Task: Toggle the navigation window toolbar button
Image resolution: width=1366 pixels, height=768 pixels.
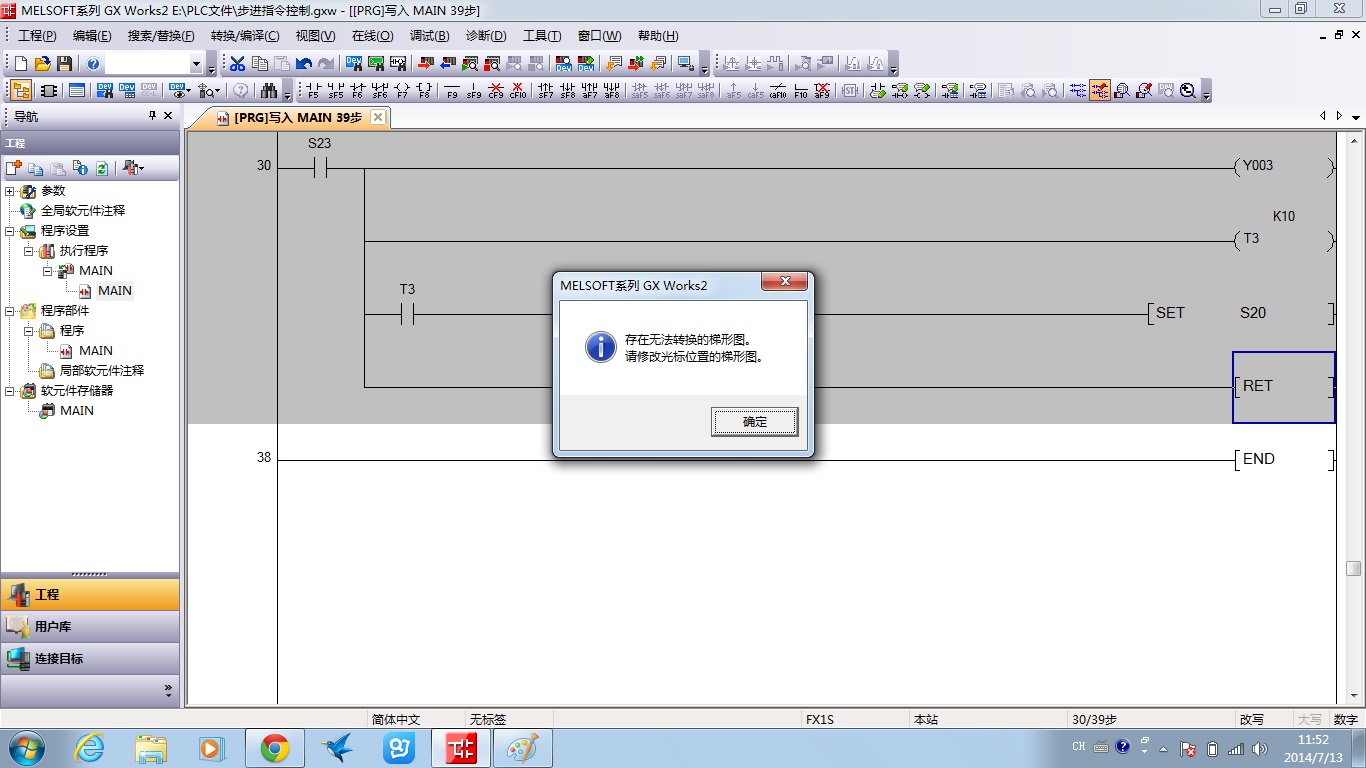Action: click(x=20, y=91)
